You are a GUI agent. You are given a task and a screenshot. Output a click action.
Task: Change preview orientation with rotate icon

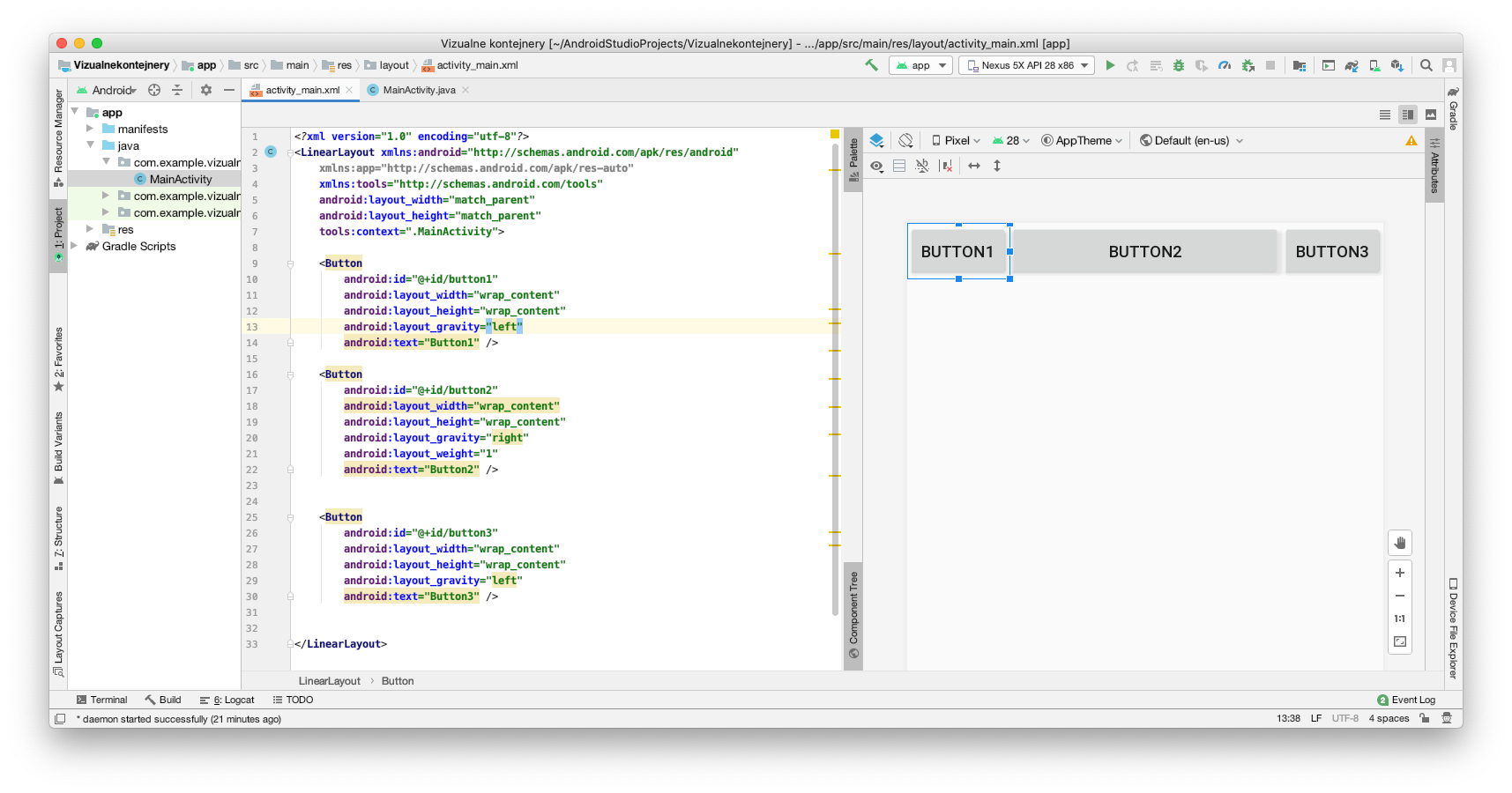click(905, 140)
